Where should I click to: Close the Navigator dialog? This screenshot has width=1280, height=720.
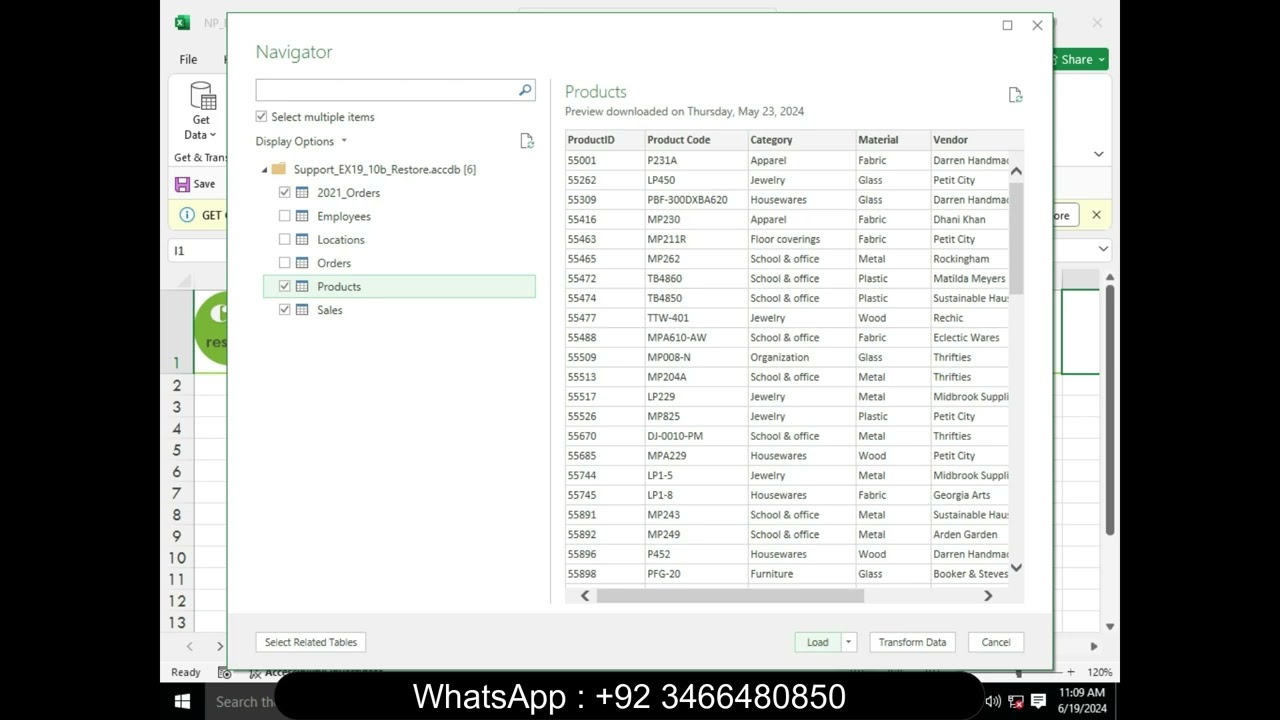[x=1037, y=25]
